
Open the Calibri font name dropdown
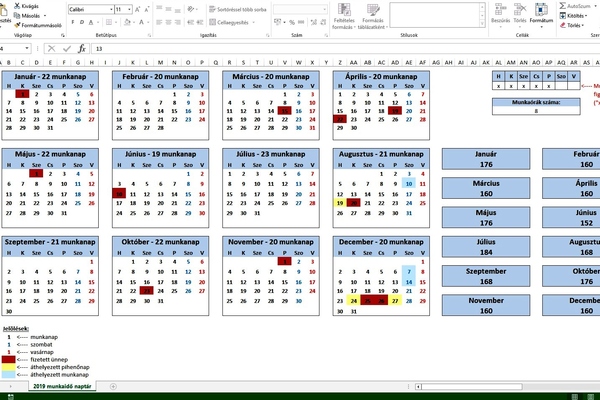(x=111, y=9)
